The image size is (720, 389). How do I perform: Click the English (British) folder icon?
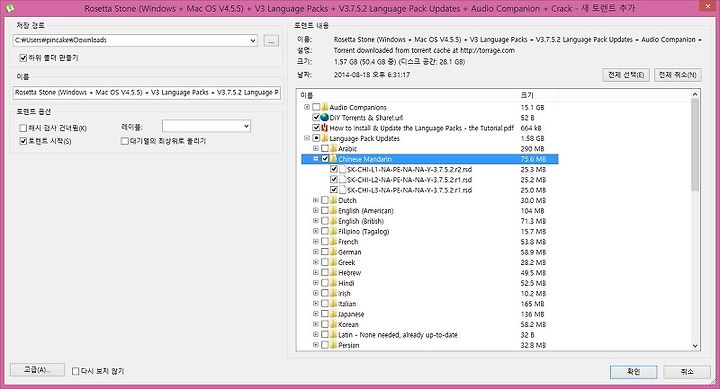(333, 221)
